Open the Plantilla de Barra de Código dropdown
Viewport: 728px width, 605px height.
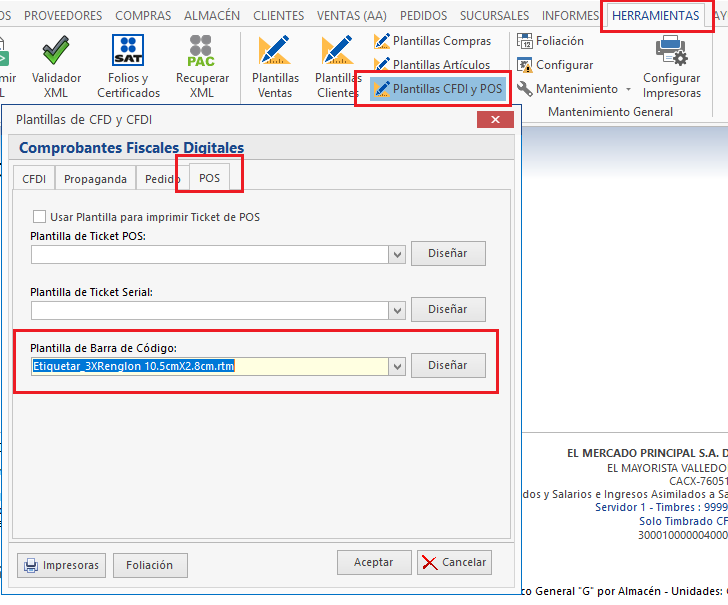(397, 366)
